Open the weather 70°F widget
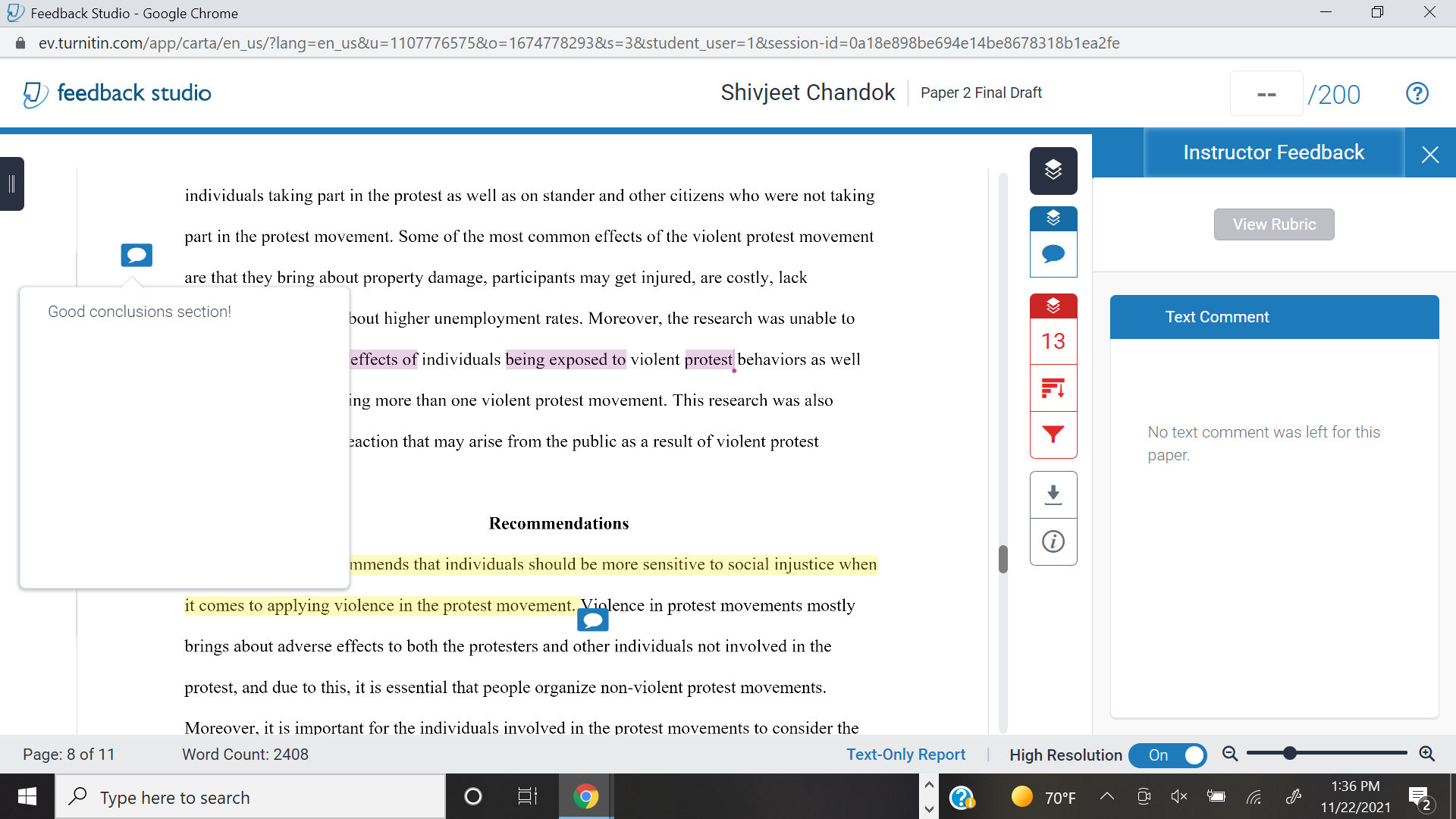The width and height of the screenshot is (1456, 819). click(x=1043, y=797)
